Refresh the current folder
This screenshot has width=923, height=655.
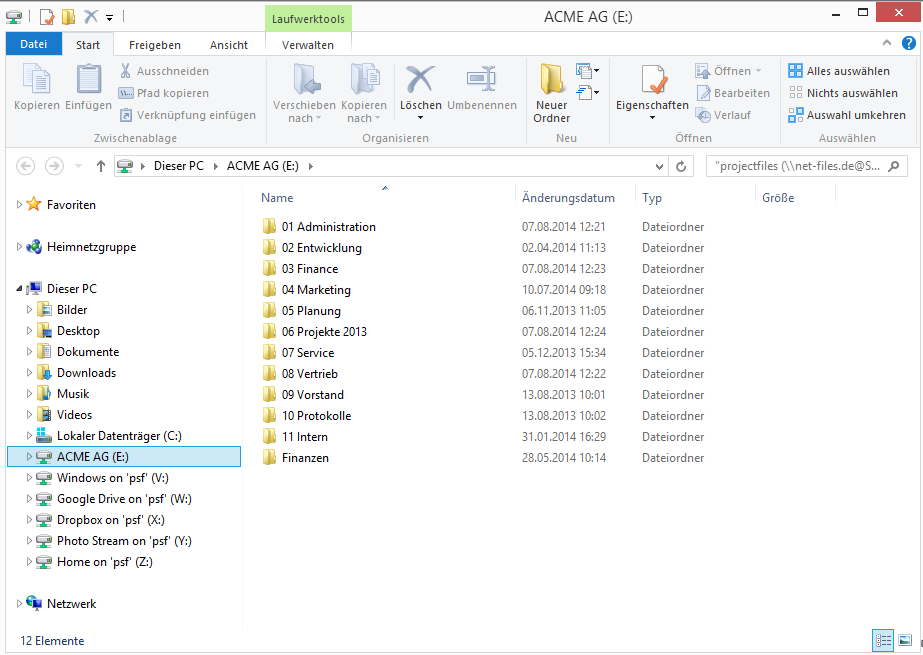tap(681, 167)
